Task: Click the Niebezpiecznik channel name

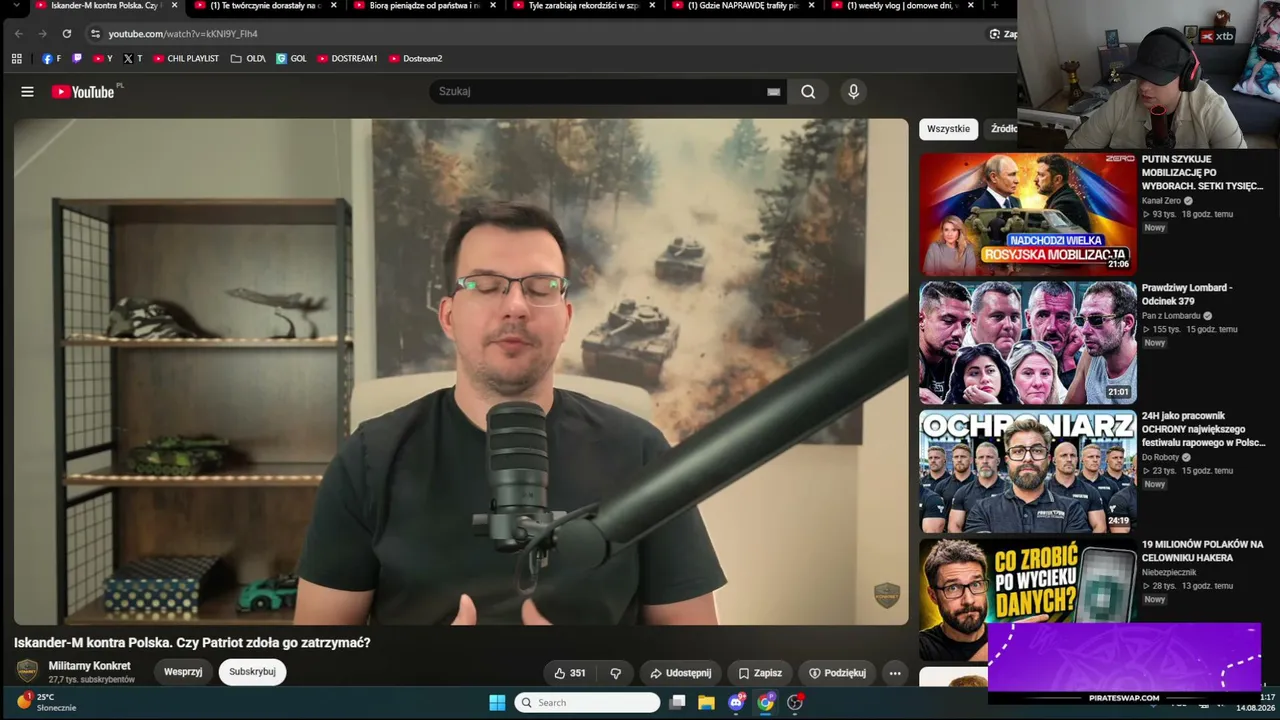Action: (1167, 573)
